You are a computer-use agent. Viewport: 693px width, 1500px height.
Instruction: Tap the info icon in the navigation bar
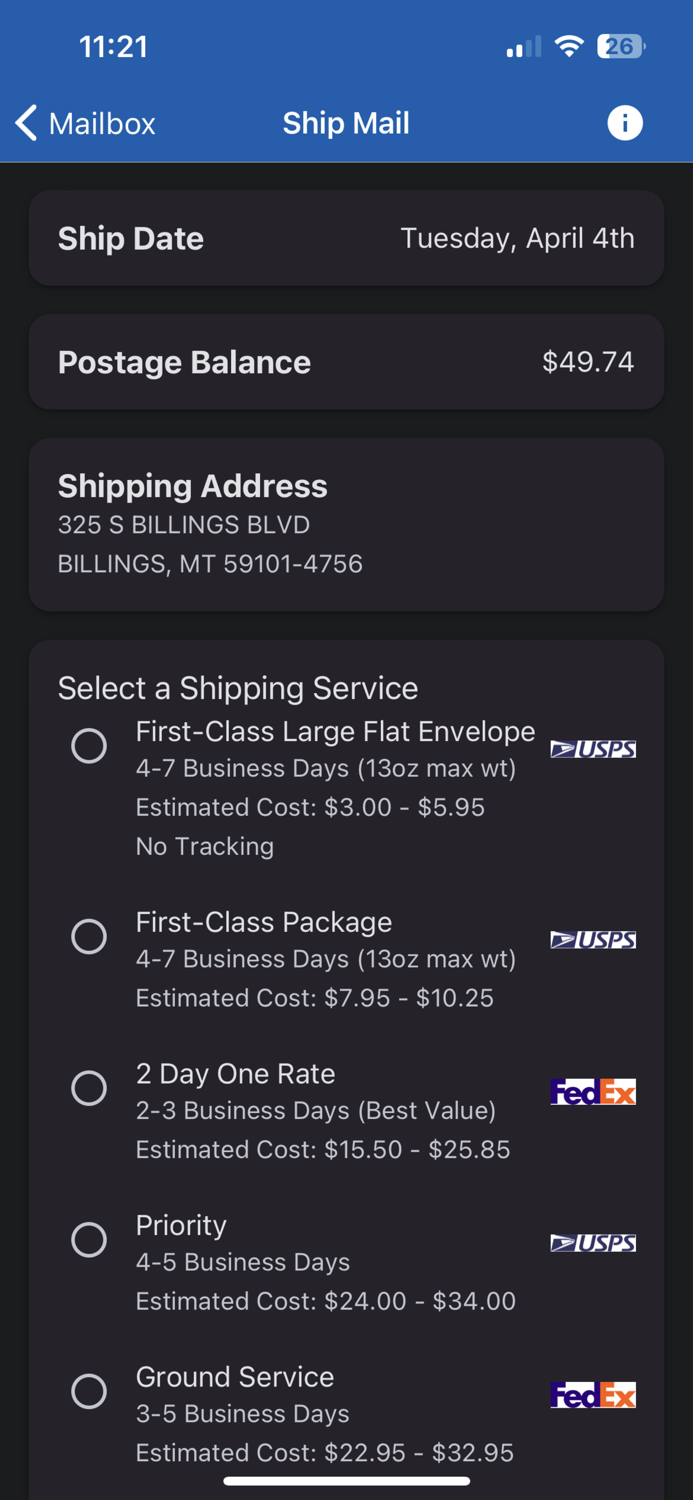pos(625,123)
